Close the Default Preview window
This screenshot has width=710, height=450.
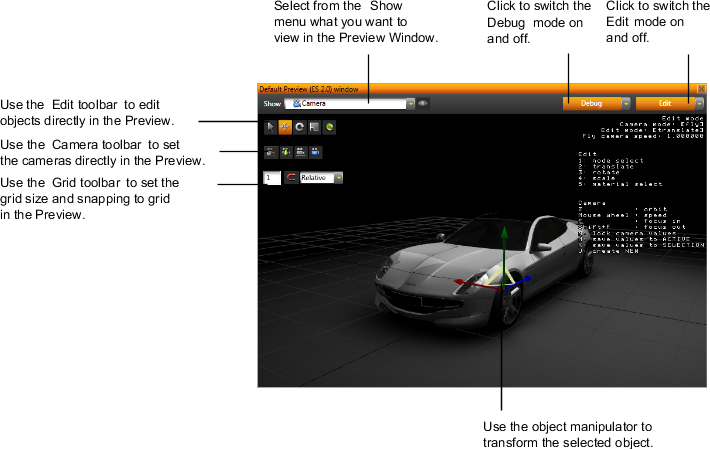click(x=700, y=89)
